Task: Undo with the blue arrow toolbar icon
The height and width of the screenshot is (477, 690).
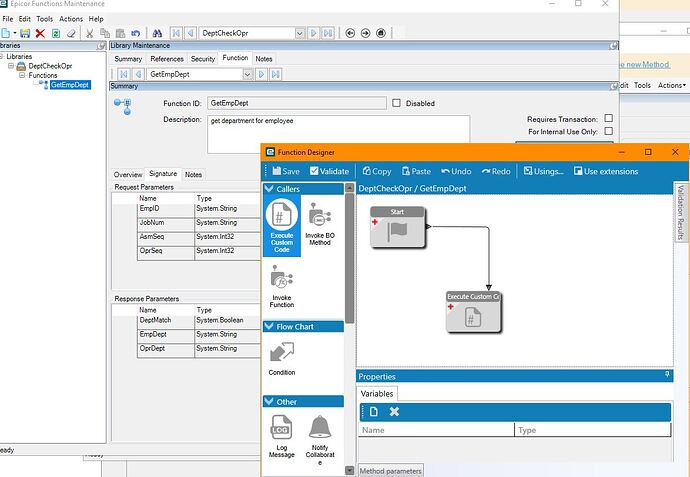Action: coord(136,33)
